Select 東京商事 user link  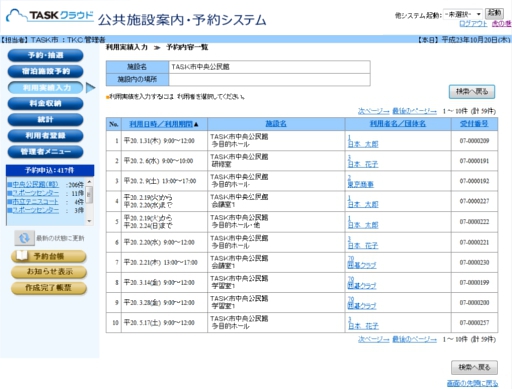click(x=361, y=184)
